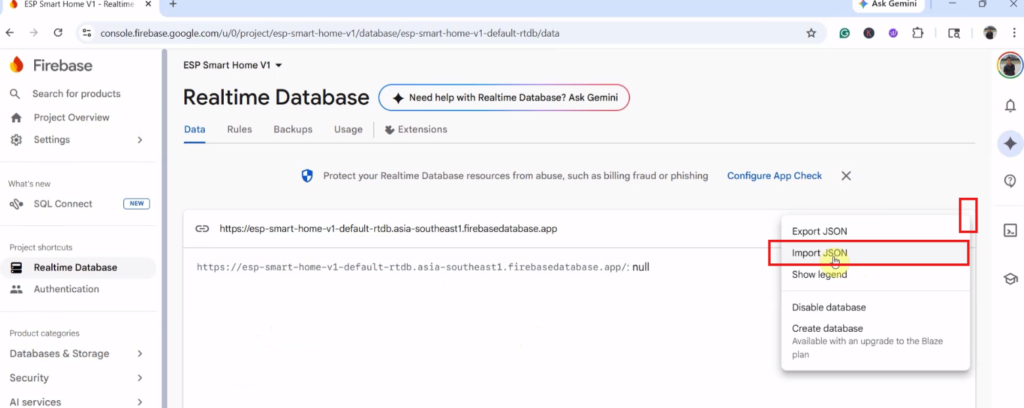
Task: Click the Project Overview home icon
Action: [16, 118]
